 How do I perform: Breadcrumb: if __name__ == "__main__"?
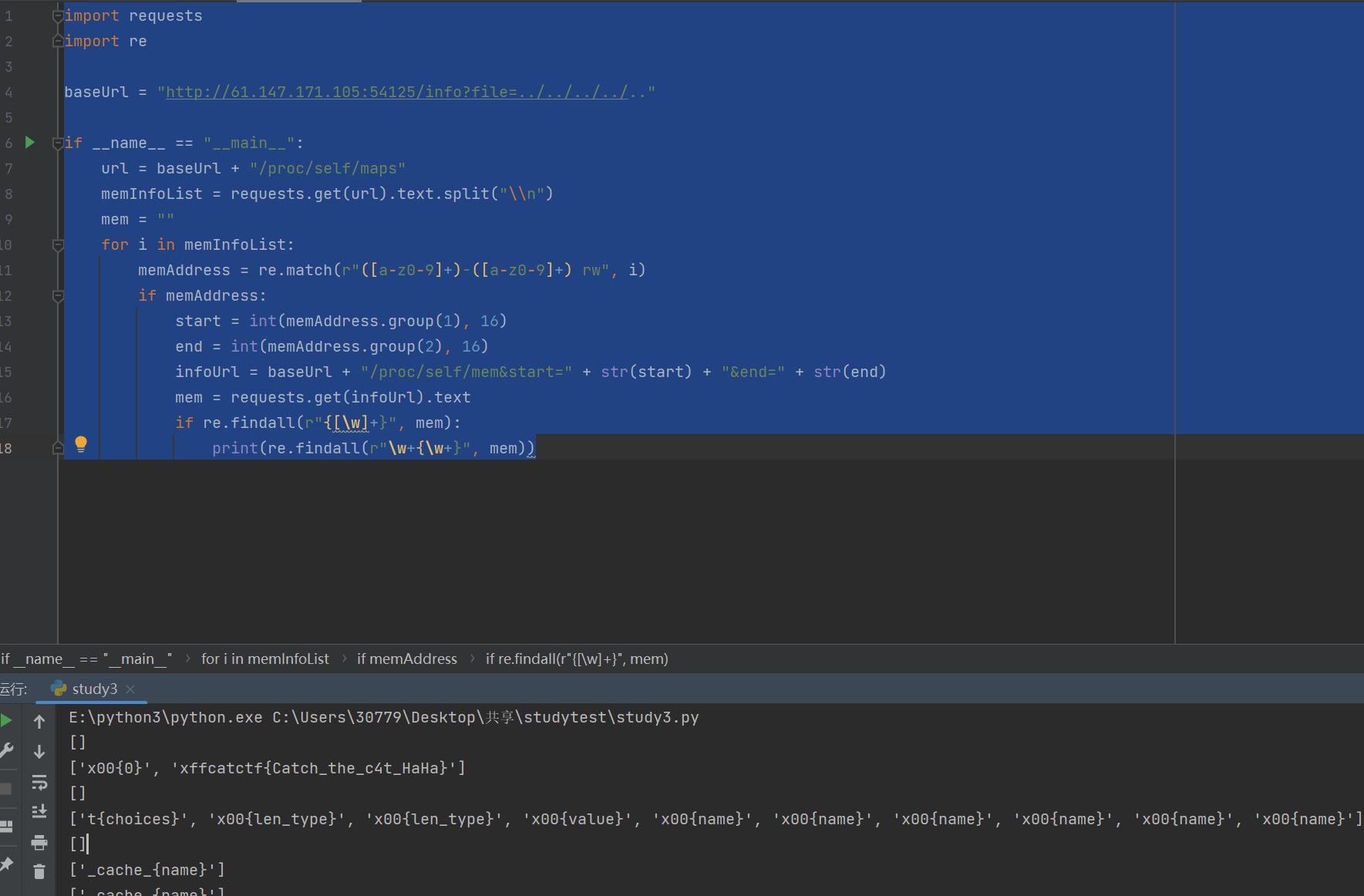[86, 659]
